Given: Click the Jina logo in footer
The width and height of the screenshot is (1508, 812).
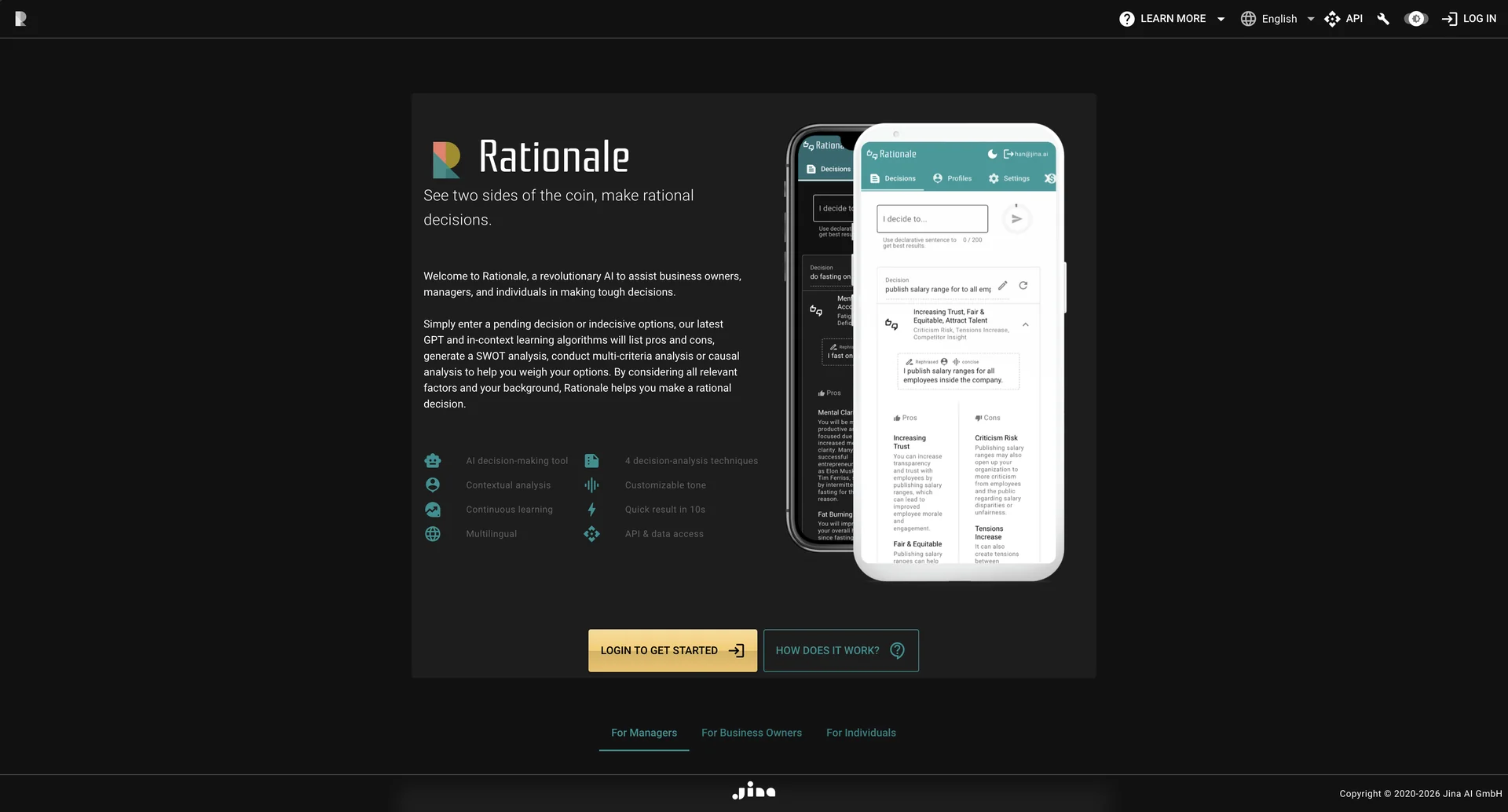Looking at the screenshot, I should 753,791.
